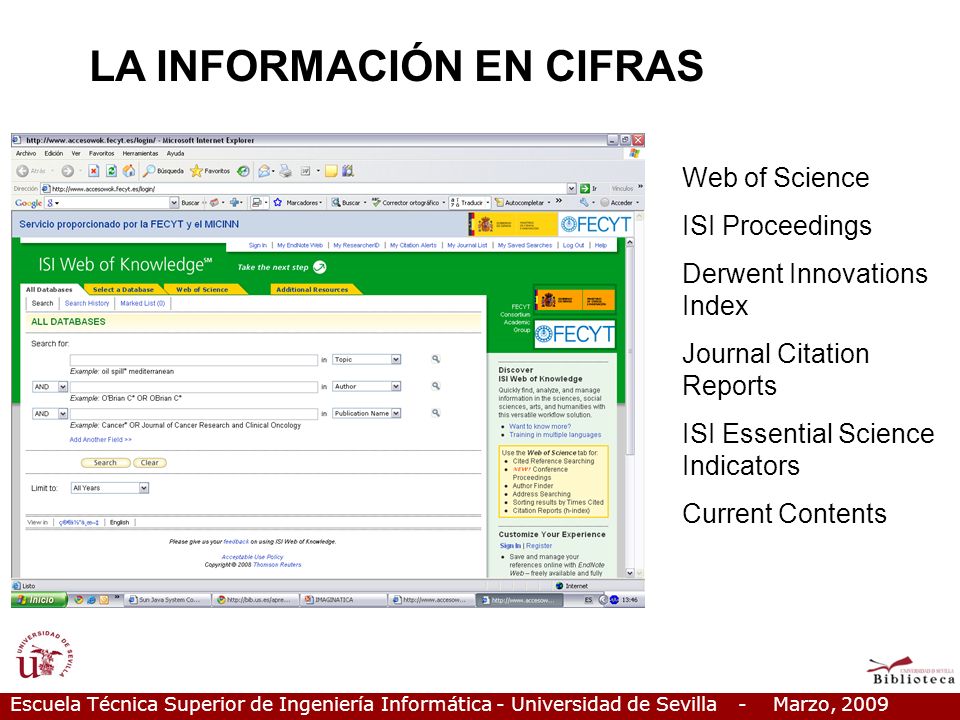Click My Citation Alerts link
Image resolution: width=960 pixels, height=720 pixels.
tap(413, 245)
